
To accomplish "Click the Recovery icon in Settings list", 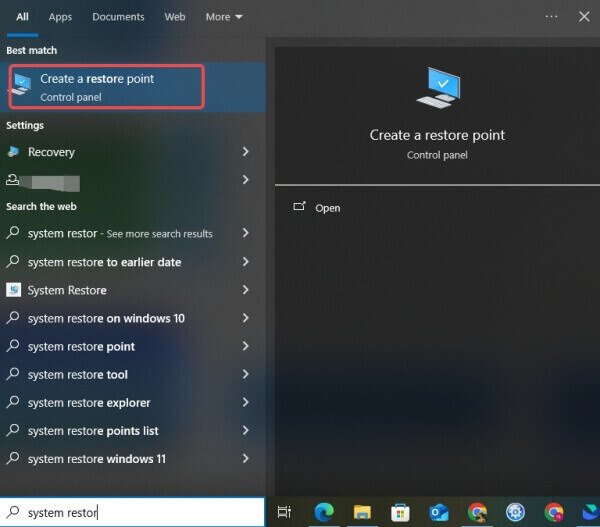I will pyautogui.click(x=13, y=152).
